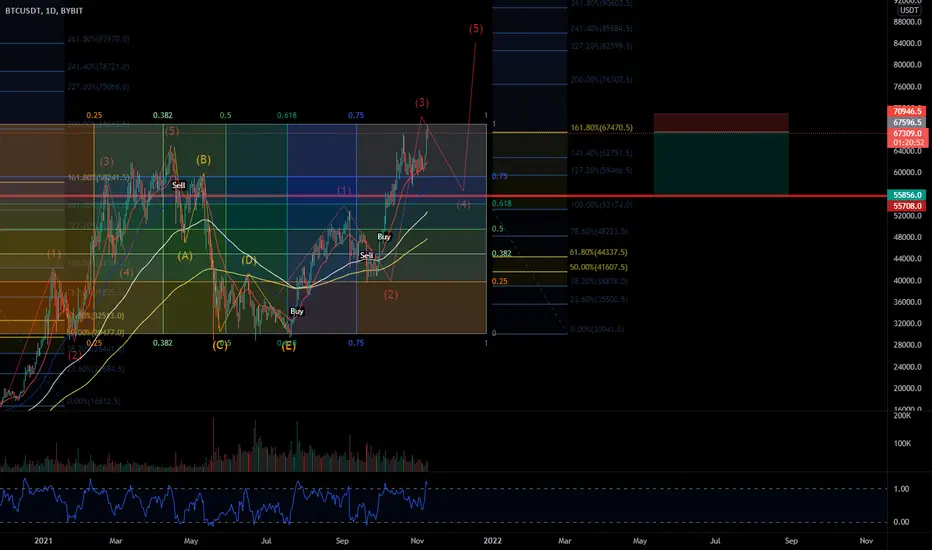Select the (B) wave label
Screen dimensions: 932x550
point(203,159)
